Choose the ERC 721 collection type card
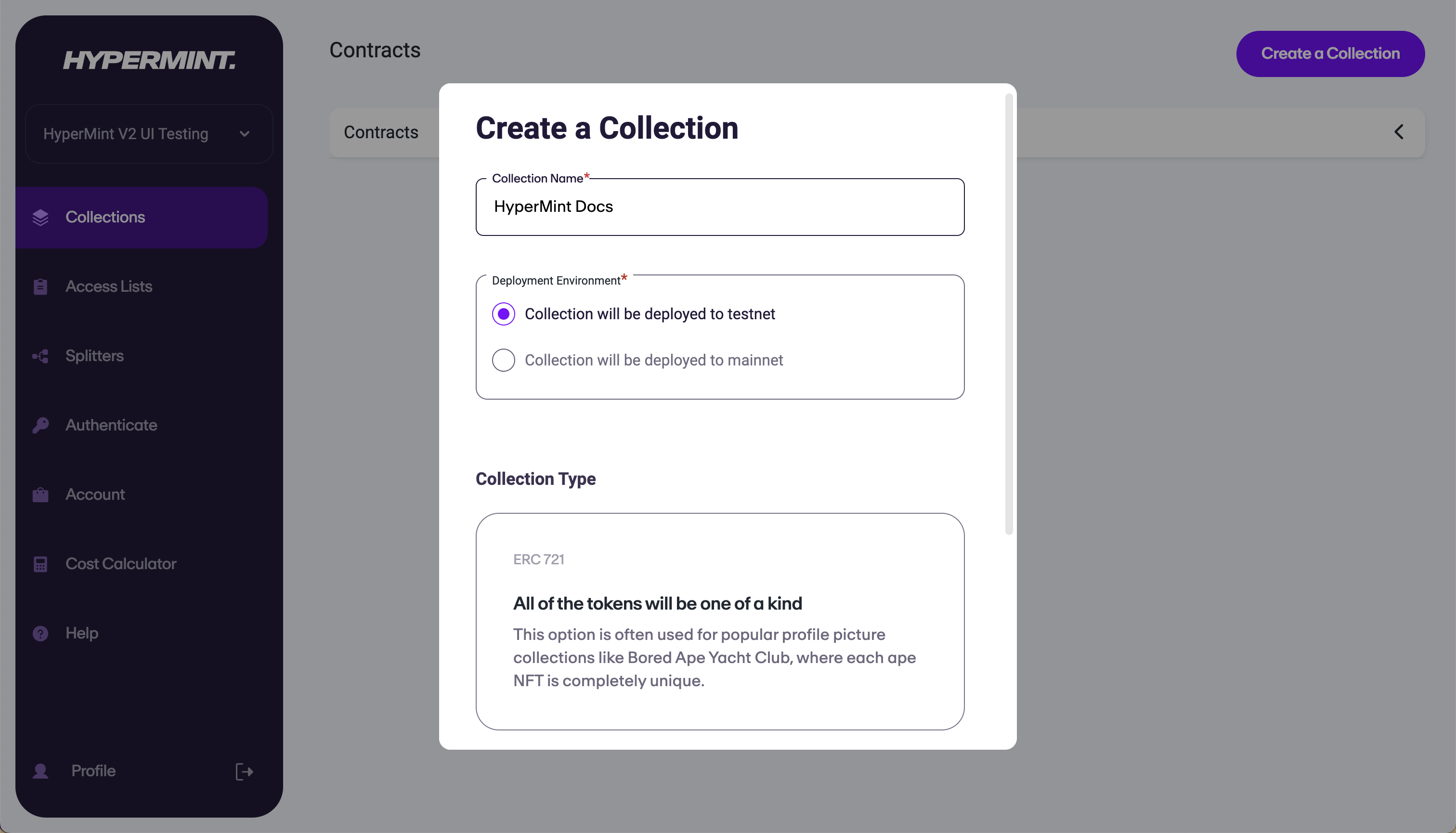Viewport: 1456px width, 833px height. point(720,621)
